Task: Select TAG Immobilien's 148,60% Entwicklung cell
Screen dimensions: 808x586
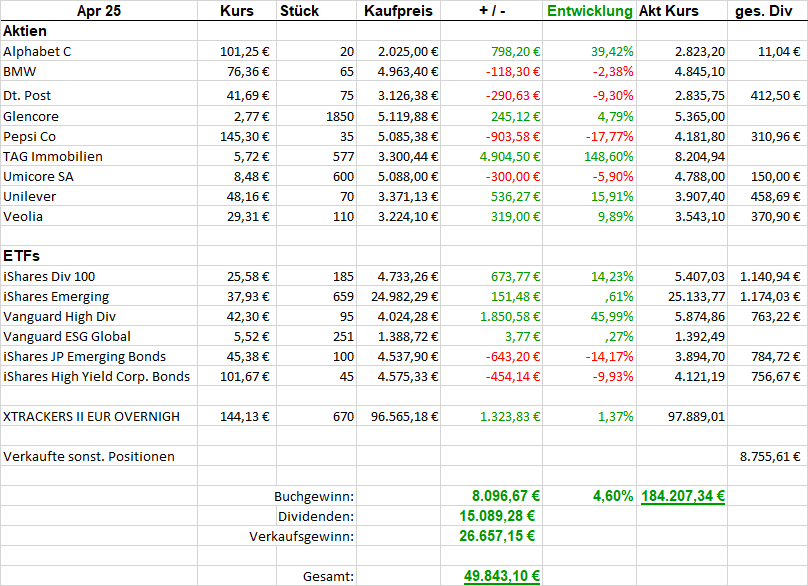Action: click(607, 156)
